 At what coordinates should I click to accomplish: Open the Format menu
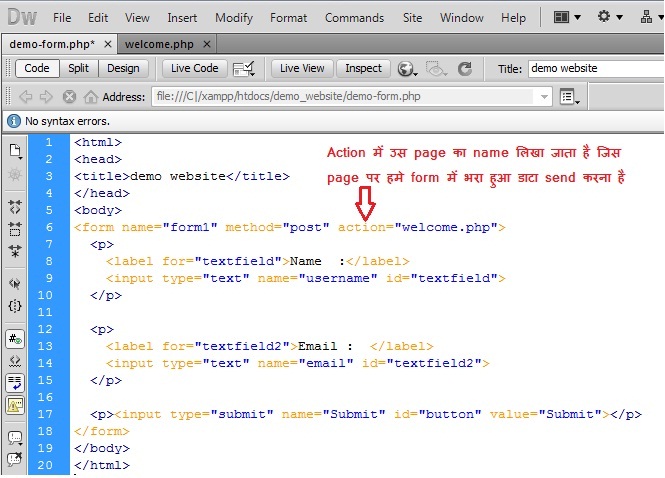tap(288, 18)
